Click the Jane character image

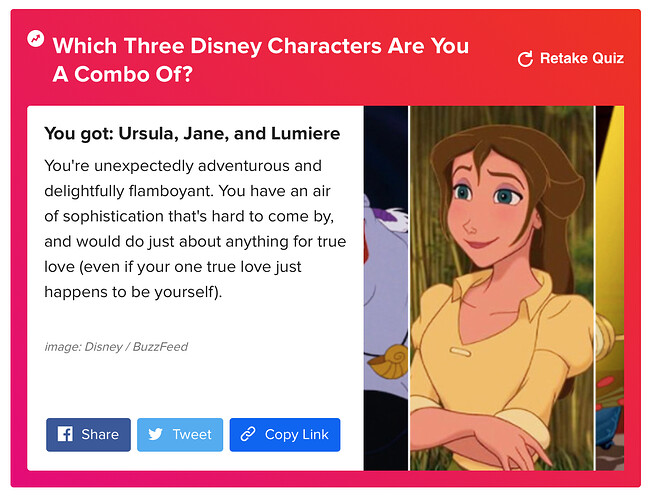(x=502, y=288)
